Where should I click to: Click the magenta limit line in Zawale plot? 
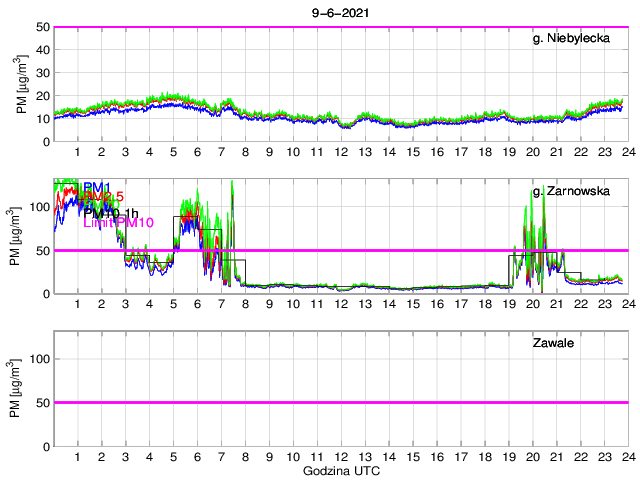(340, 402)
